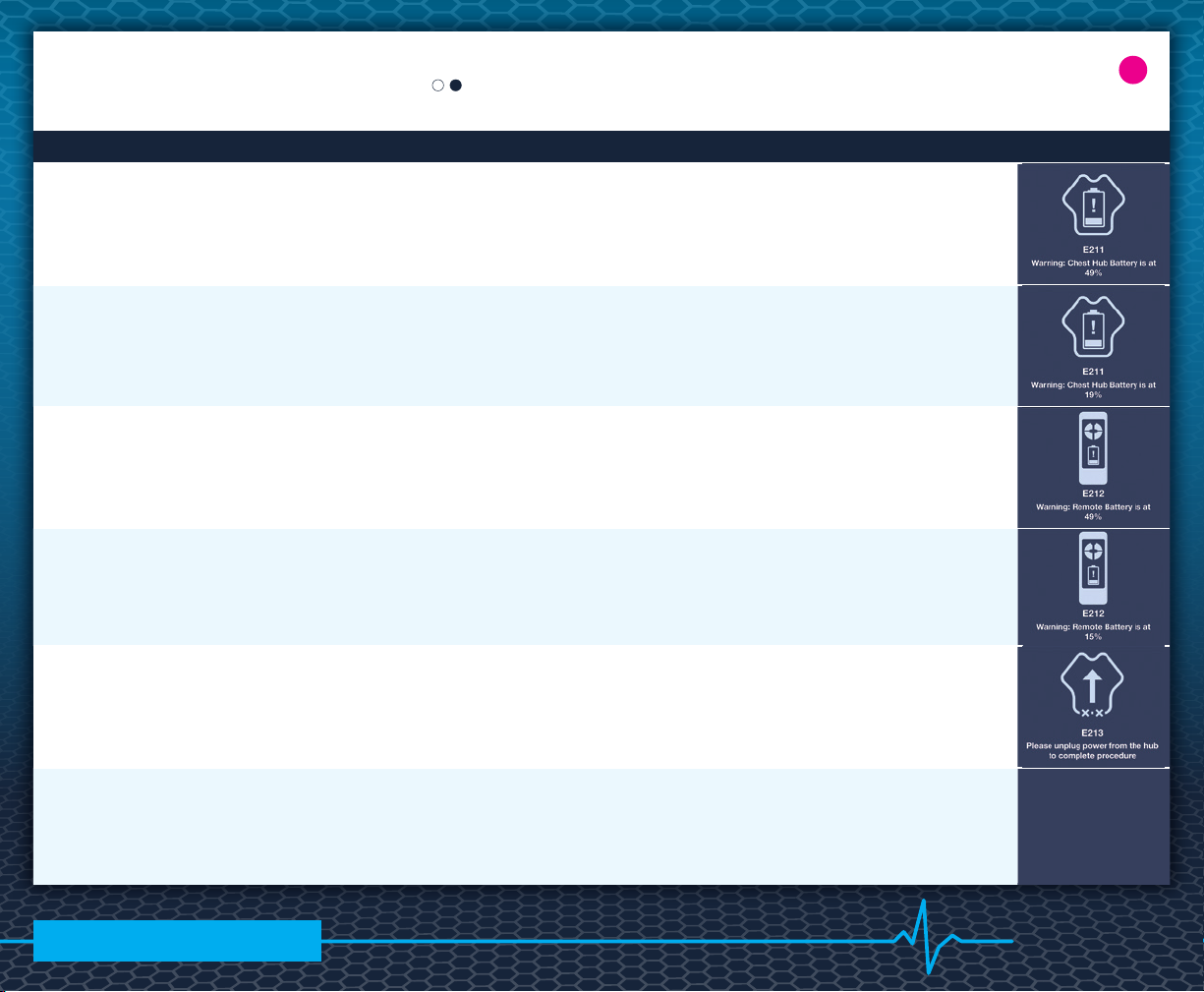
Task: Select E211 code above 49% chest hub warning
Action: tap(1093, 250)
